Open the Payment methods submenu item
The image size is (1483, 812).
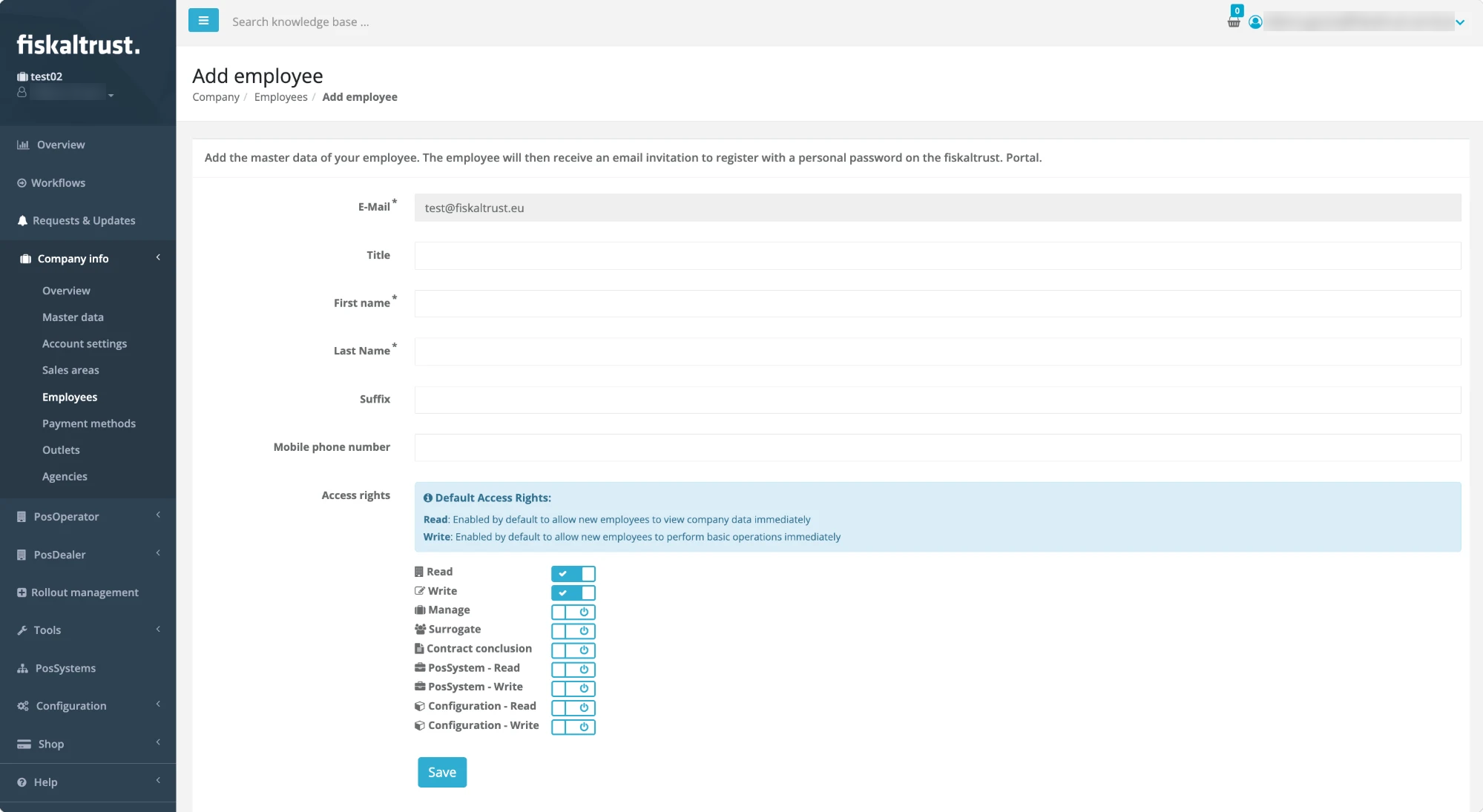[x=89, y=423]
